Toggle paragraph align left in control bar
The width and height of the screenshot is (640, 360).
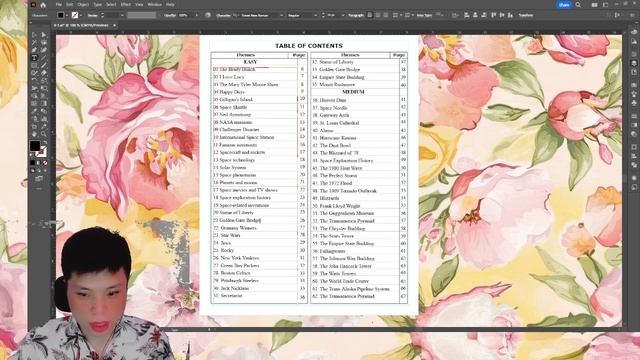[370, 16]
